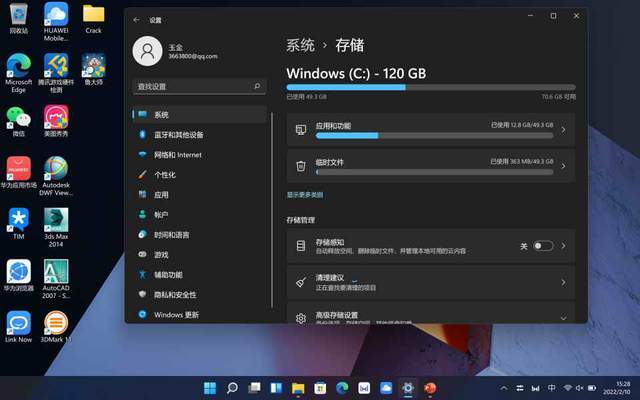Click the Apps and features usage bar
The width and height of the screenshot is (640, 400).
pos(435,136)
